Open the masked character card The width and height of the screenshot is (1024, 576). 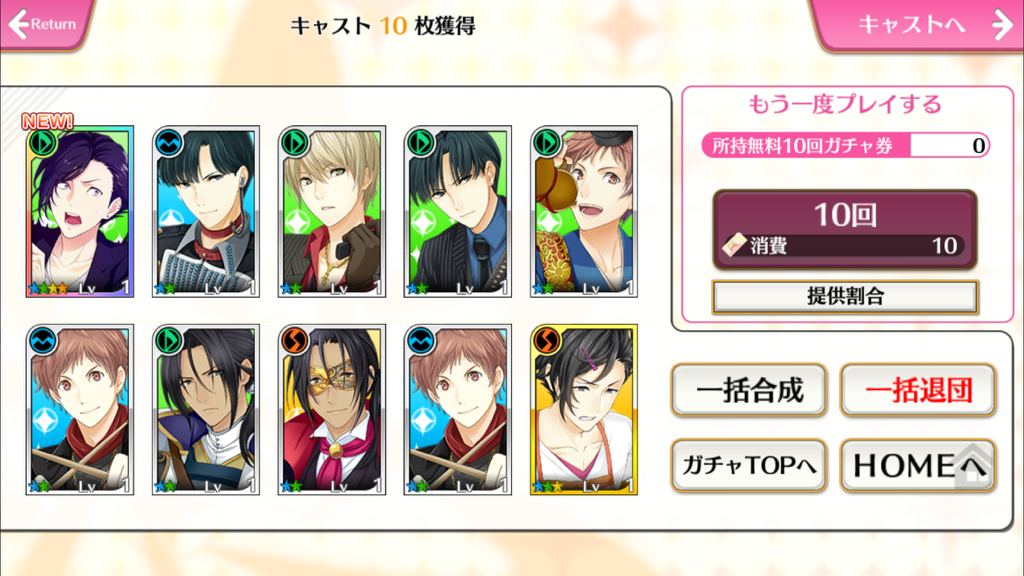tap(332, 409)
